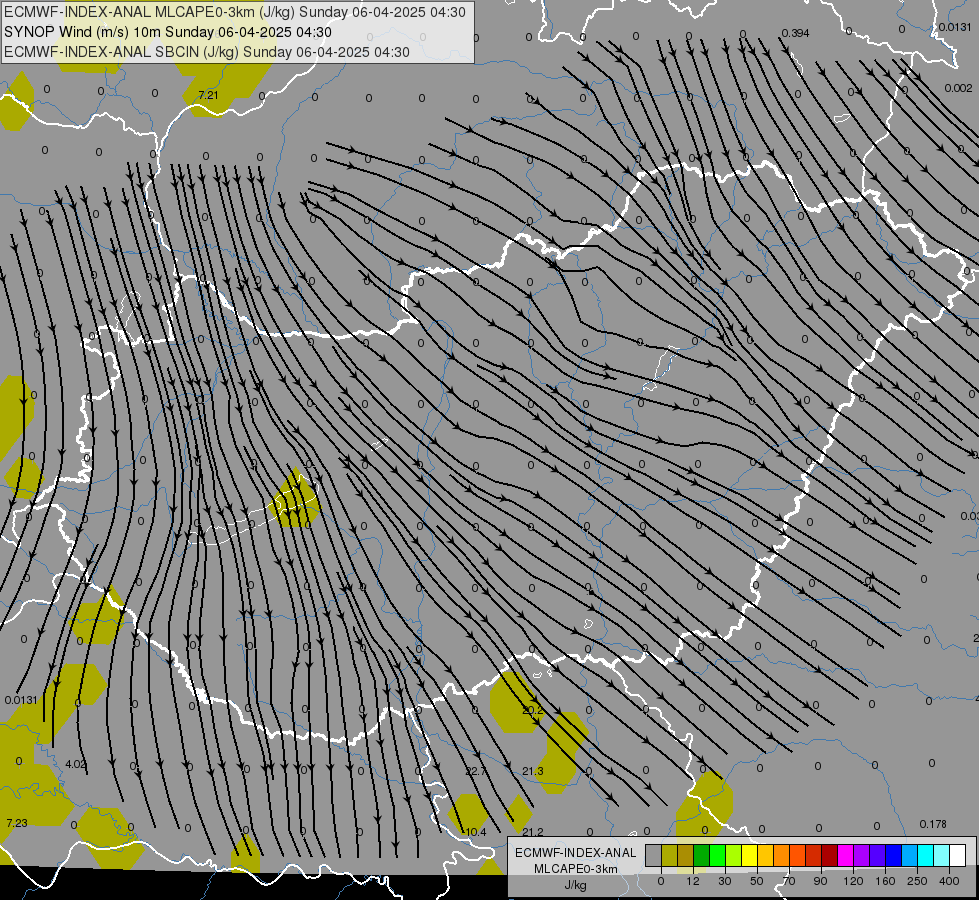Click the legend scale label 120
979x900 pixels.
coord(854,881)
